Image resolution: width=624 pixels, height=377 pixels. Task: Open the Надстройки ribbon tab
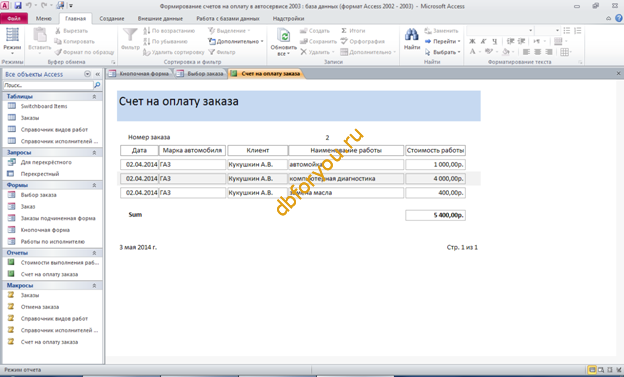(289, 18)
